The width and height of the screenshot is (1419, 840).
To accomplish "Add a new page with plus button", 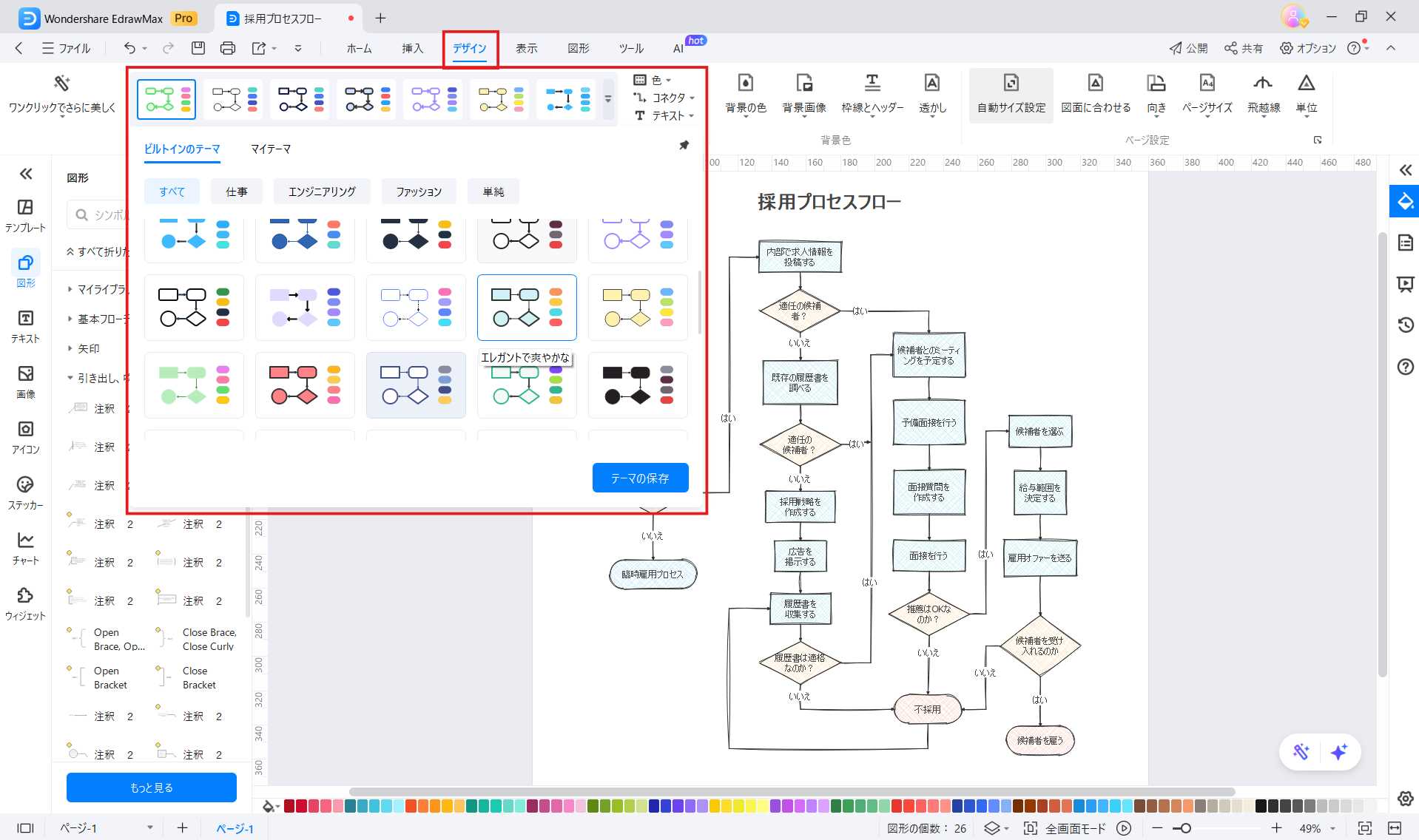I will click(x=182, y=828).
